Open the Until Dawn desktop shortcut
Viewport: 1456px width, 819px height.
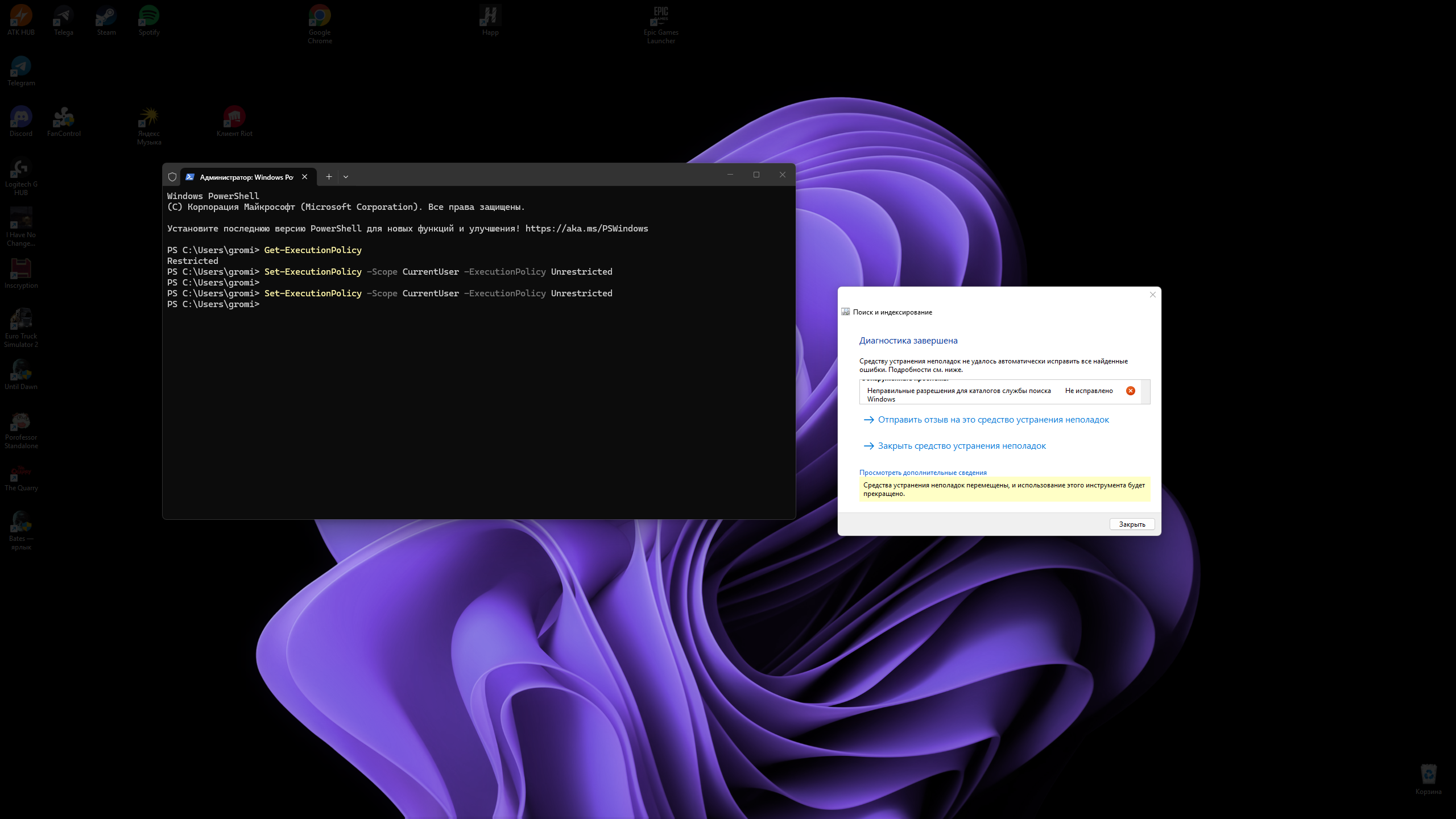[x=21, y=375]
